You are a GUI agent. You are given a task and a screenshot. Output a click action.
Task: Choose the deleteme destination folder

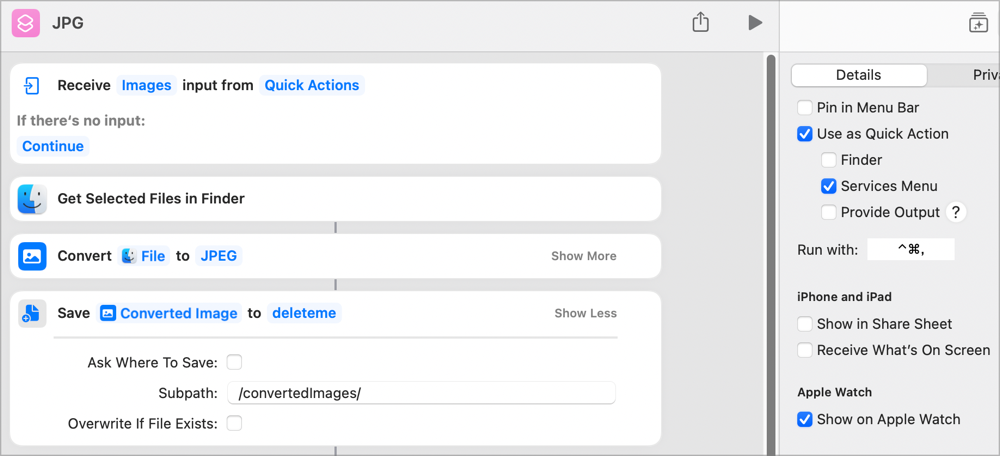click(x=305, y=313)
